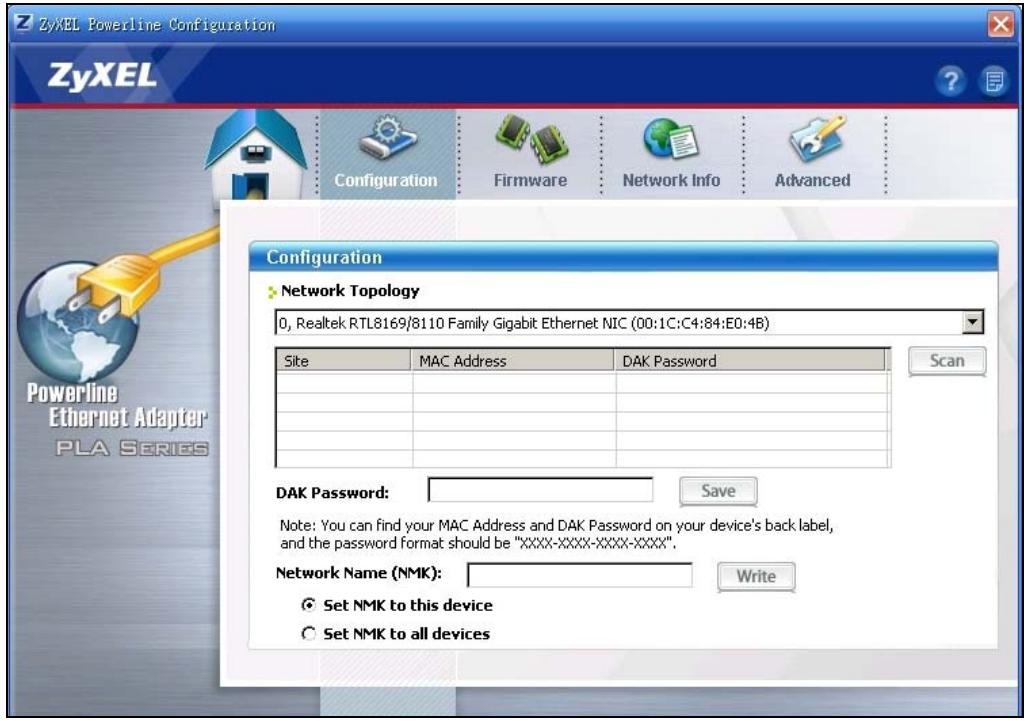1026x721 pixels.
Task: Switch to the Firmware tab label
Action: [x=531, y=180]
